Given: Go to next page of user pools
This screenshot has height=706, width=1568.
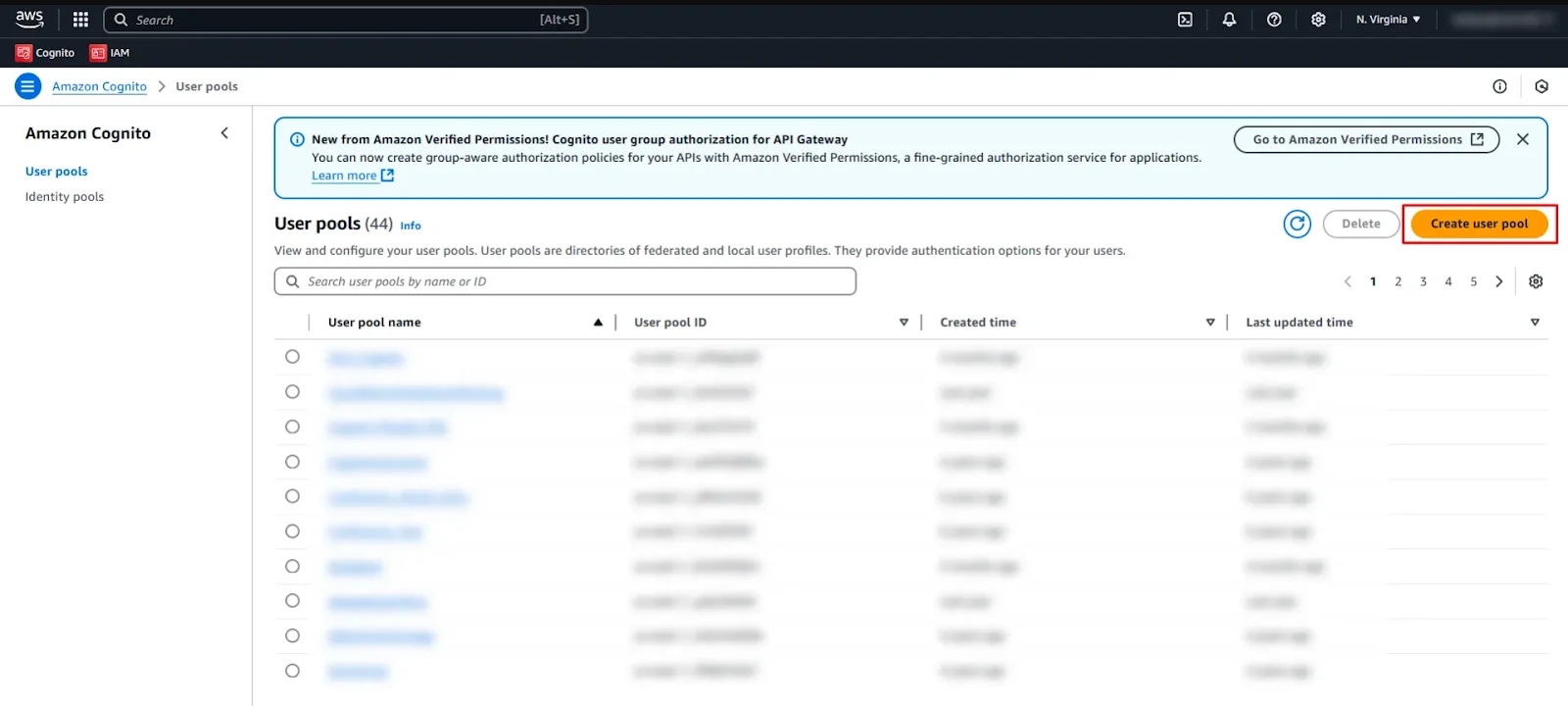Looking at the screenshot, I should [1498, 281].
